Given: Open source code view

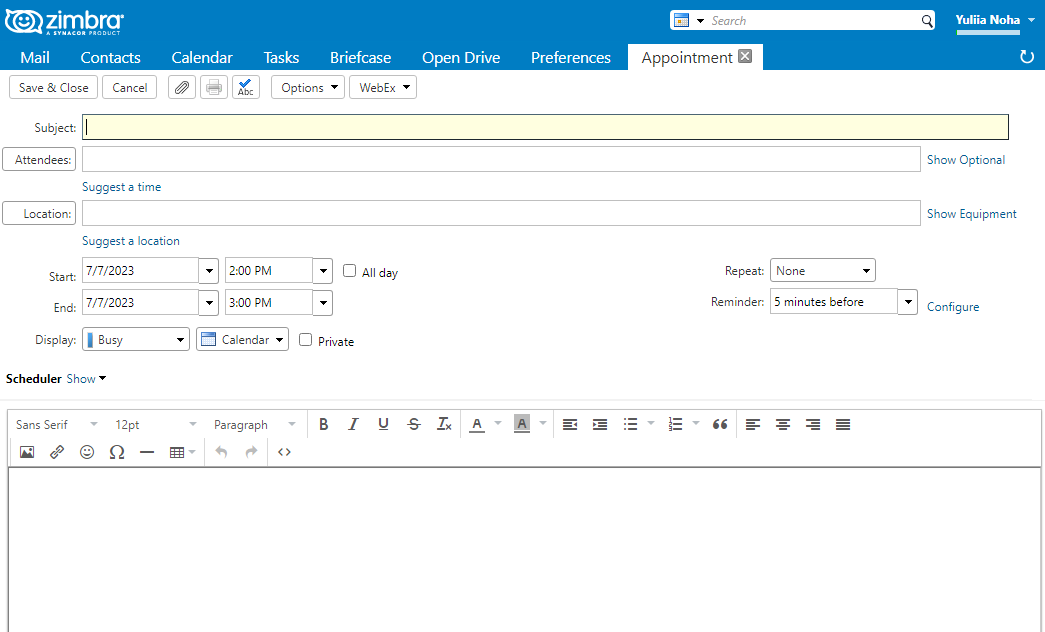Looking at the screenshot, I should (285, 452).
